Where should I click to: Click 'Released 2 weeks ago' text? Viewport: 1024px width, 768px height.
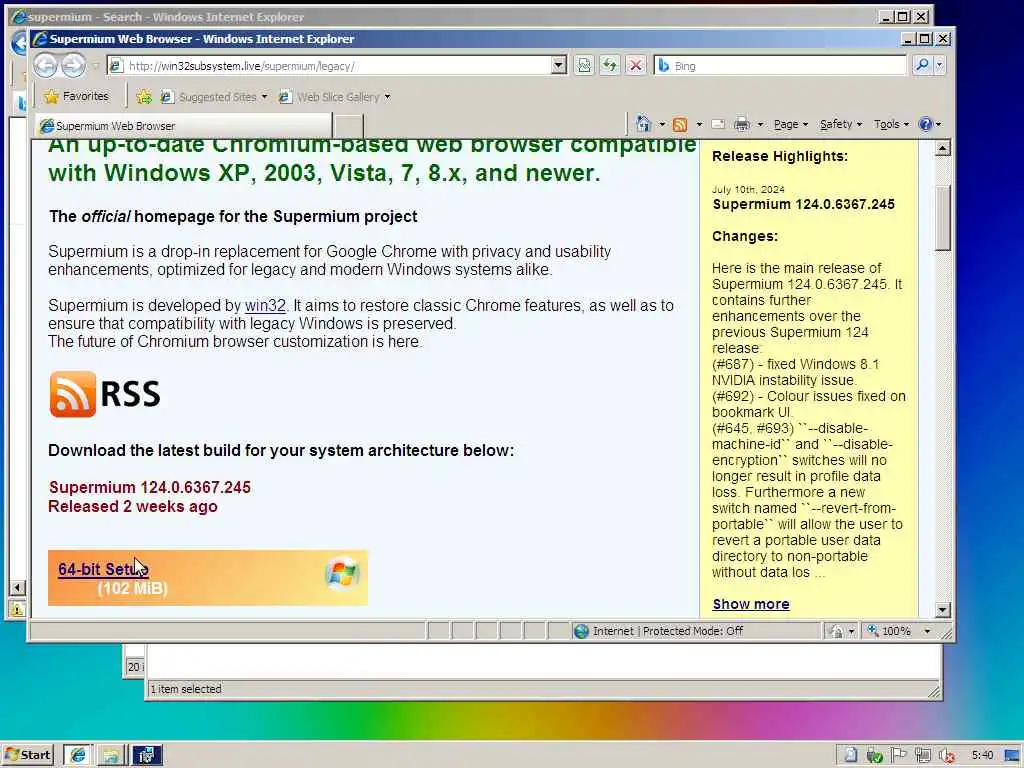click(x=133, y=507)
